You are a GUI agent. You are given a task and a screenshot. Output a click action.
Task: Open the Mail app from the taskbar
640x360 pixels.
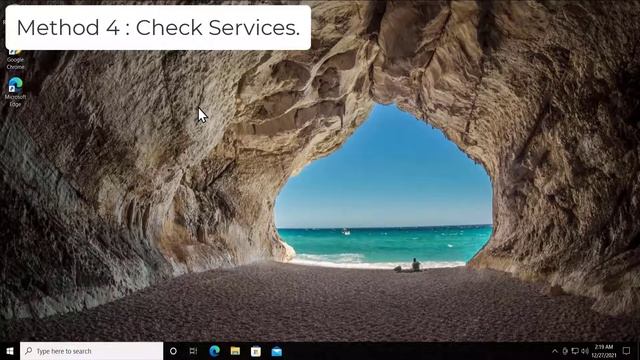pyautogui.click(x=277, y=351)
